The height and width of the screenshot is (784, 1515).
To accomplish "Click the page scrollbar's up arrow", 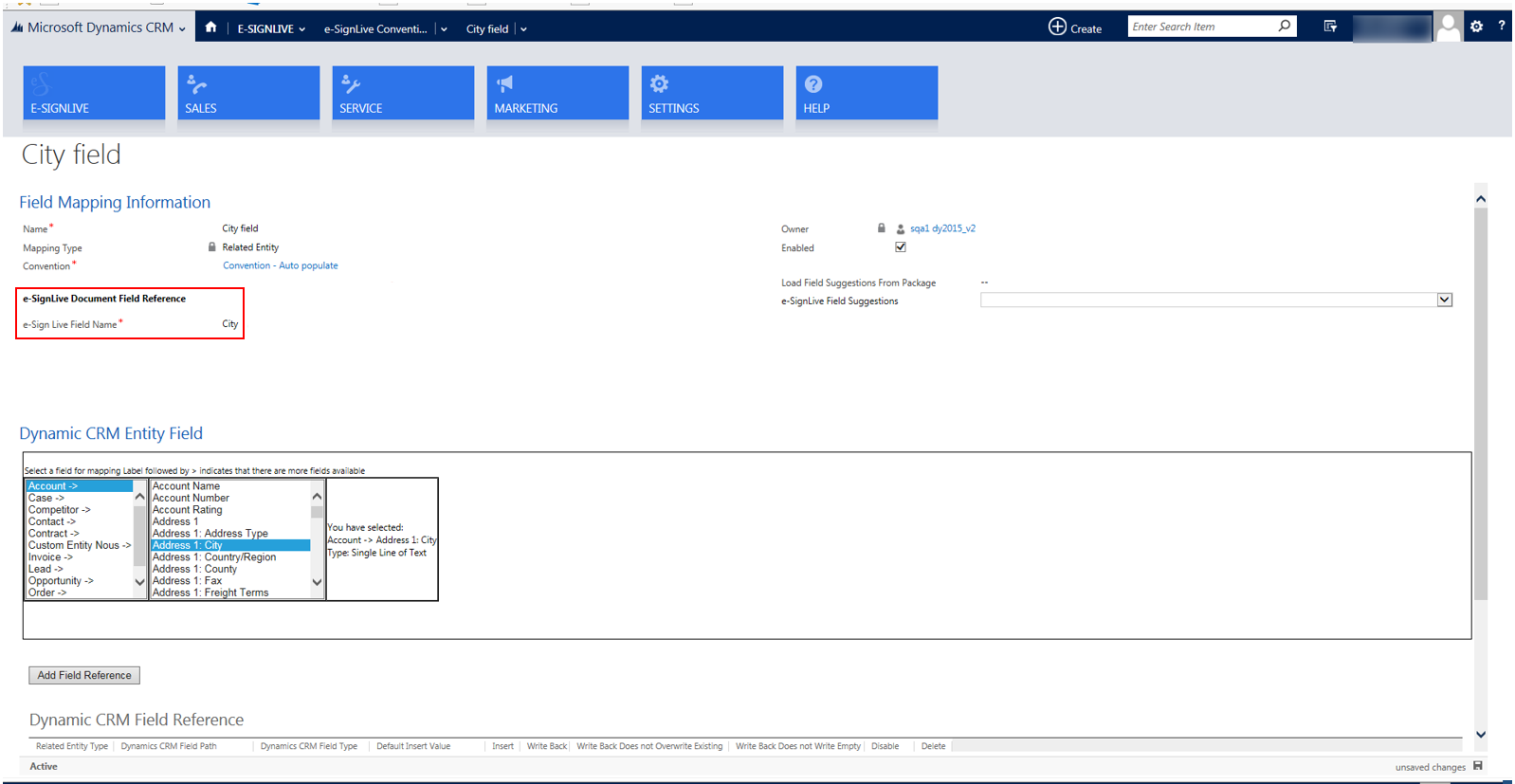I will pyautogui.click(x=1481, y=199).
